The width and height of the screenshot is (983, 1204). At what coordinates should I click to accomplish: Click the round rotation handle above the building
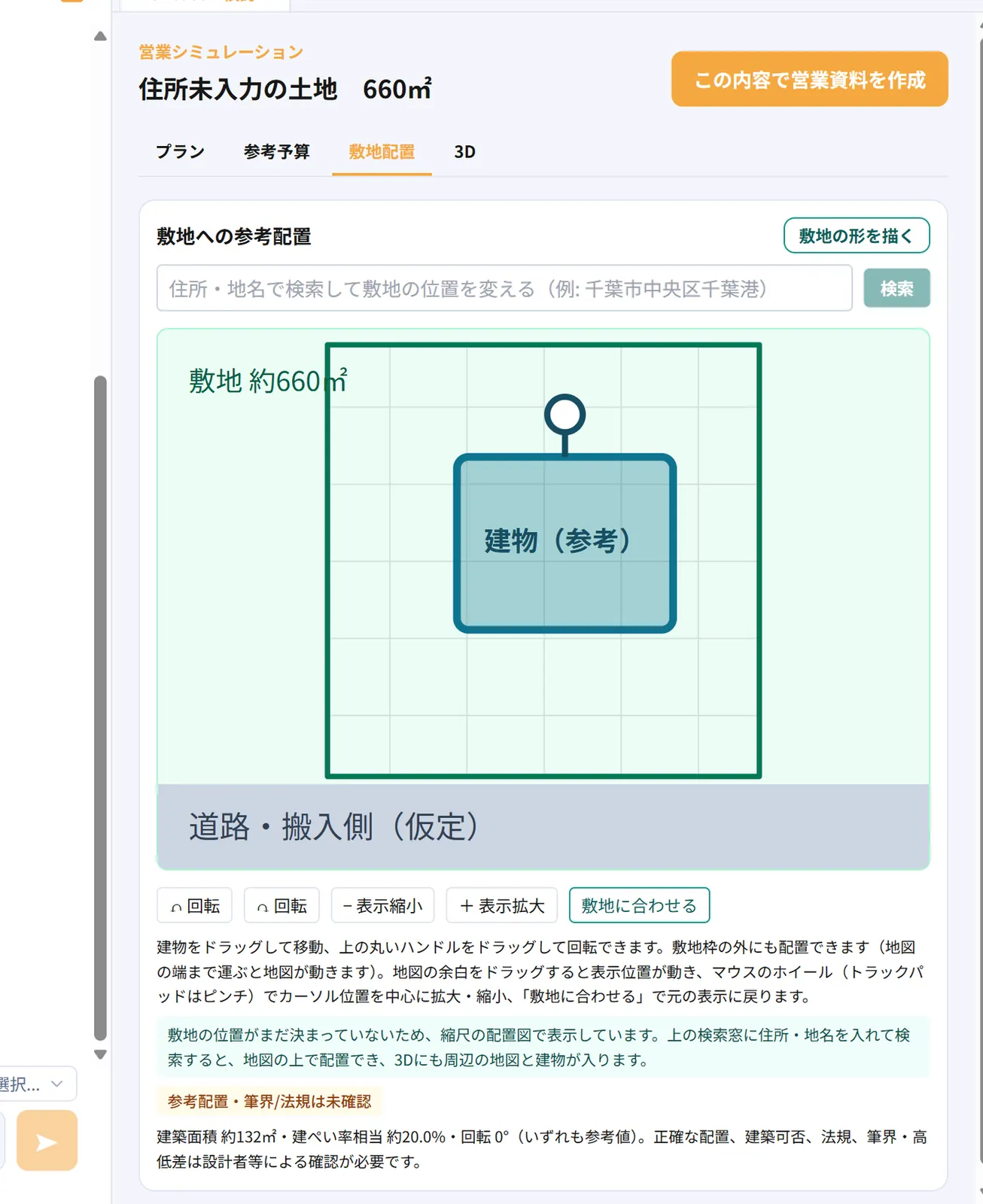[x=565, y=415]
